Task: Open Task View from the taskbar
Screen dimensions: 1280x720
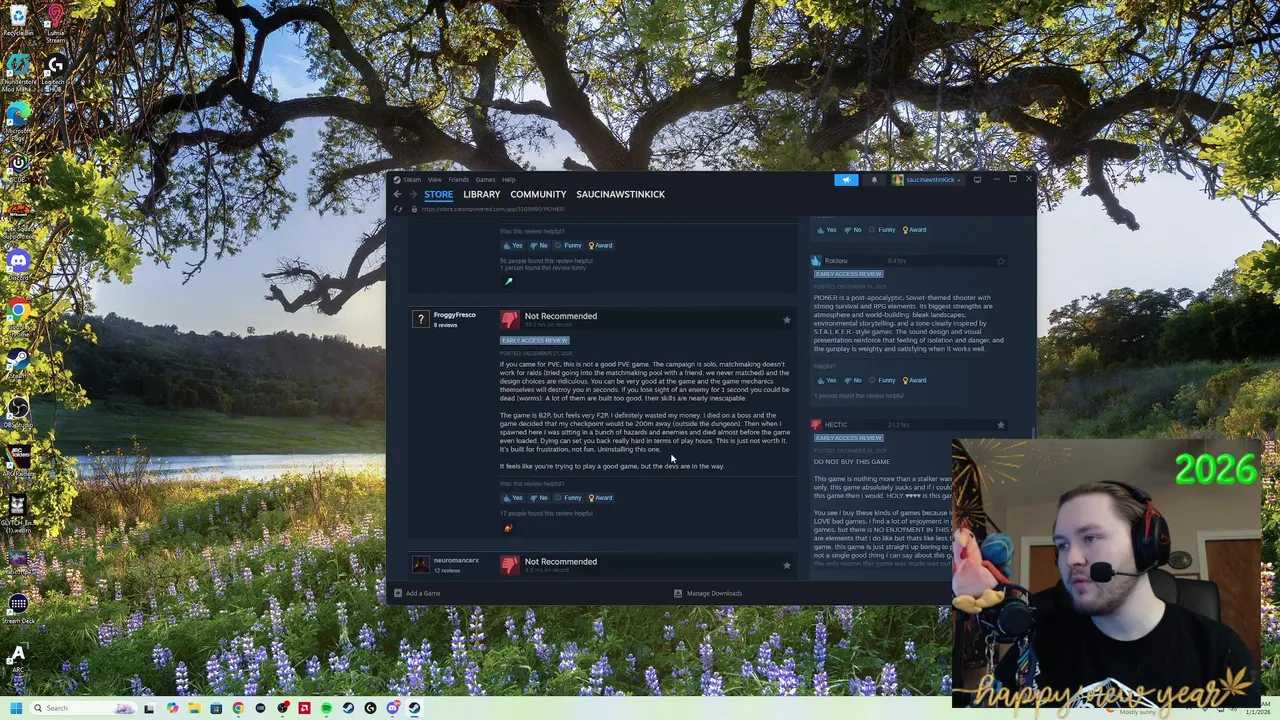Action: [x=149, y=708]
